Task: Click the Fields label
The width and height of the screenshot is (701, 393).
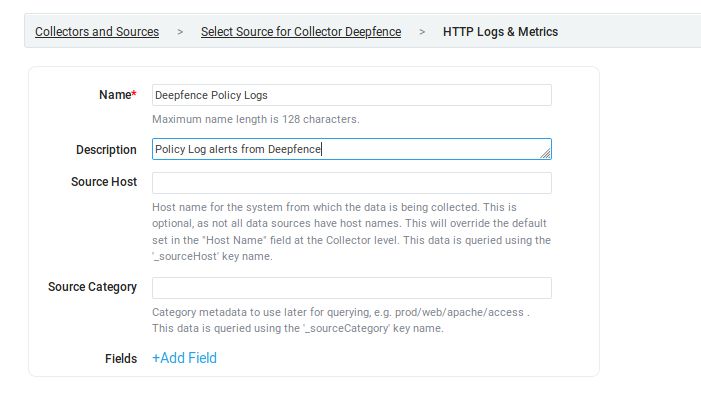Action: (121, 359)
